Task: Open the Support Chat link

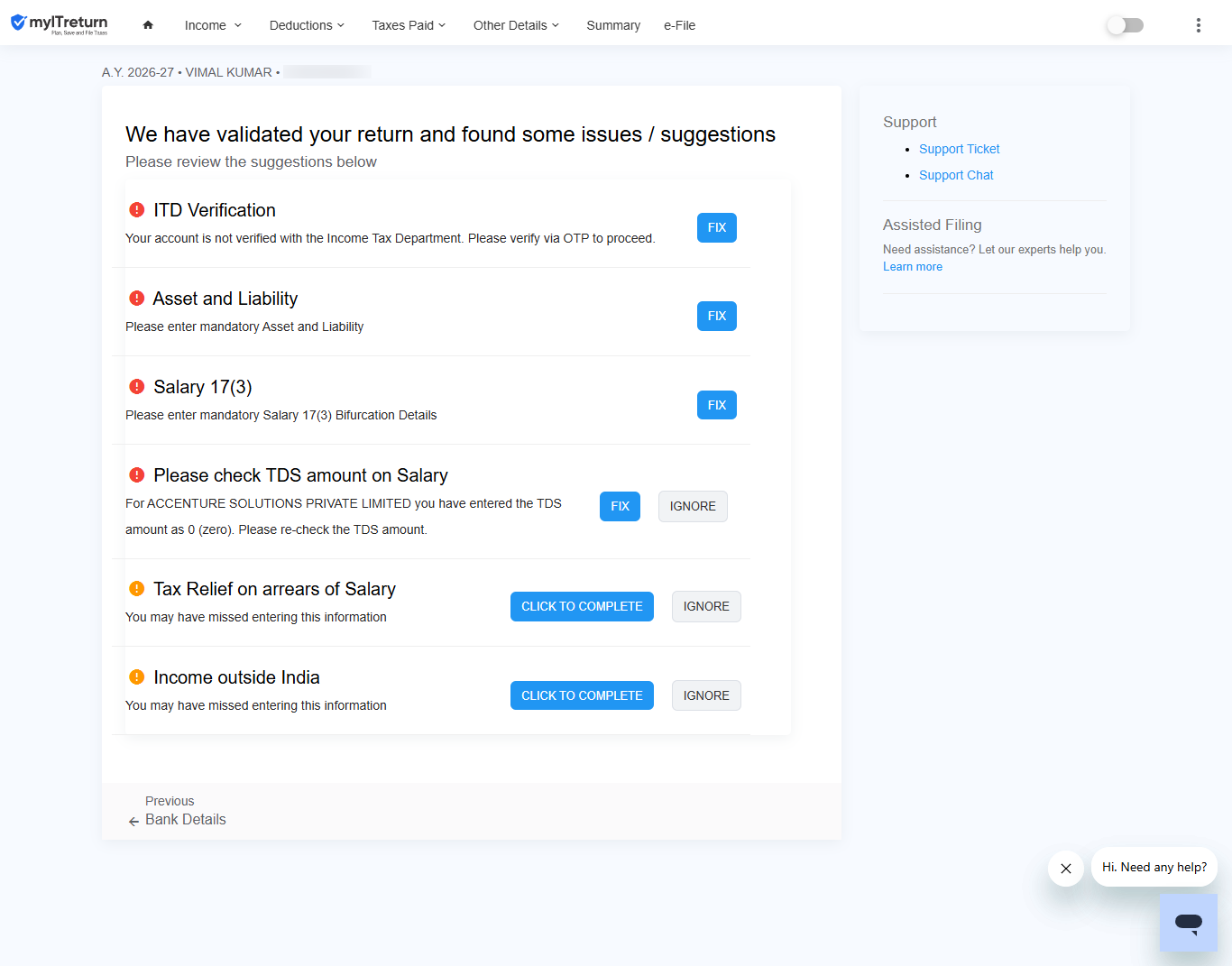Action: pos(956,175)
